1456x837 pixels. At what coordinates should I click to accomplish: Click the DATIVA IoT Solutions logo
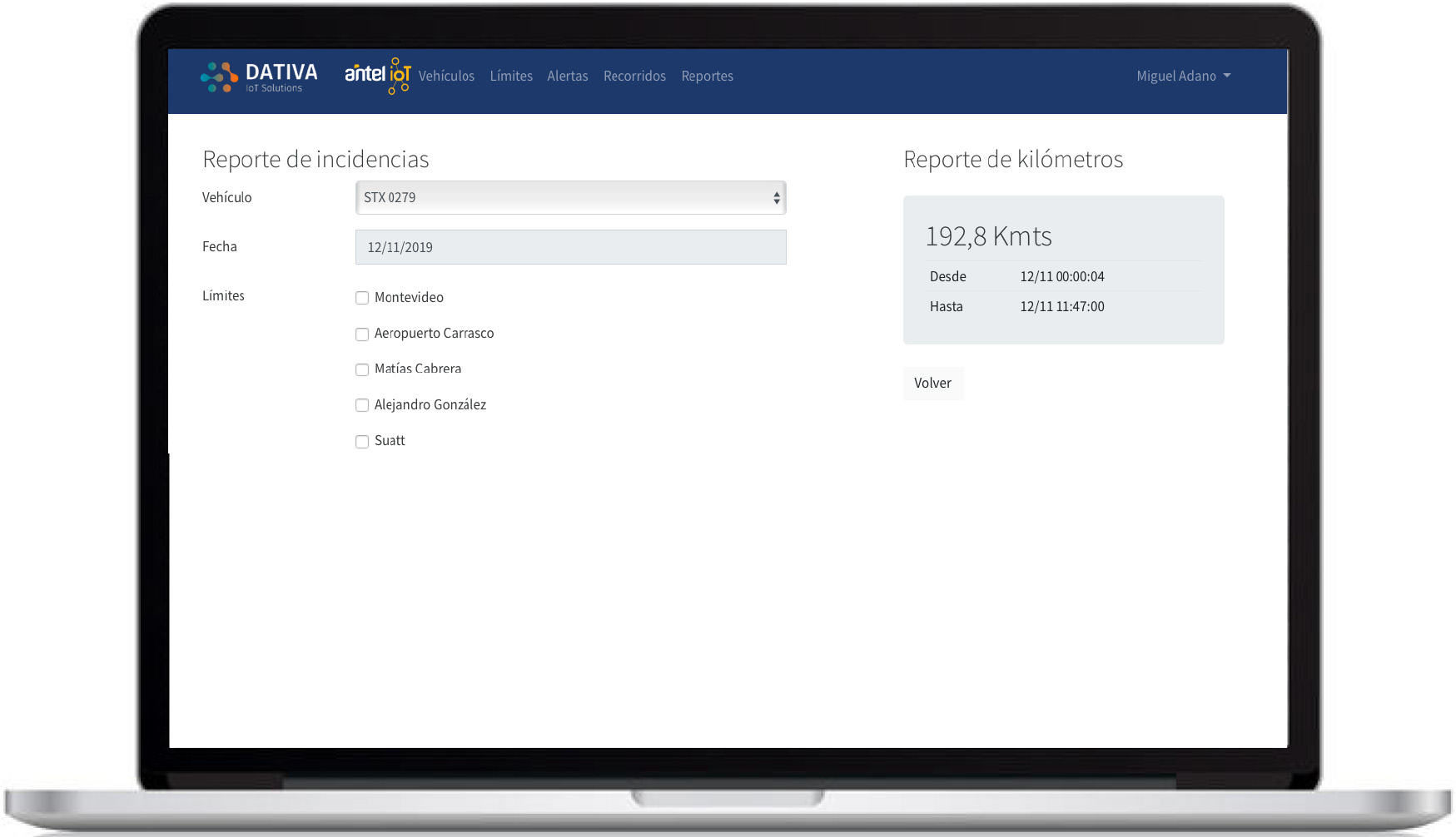point(259,77)
